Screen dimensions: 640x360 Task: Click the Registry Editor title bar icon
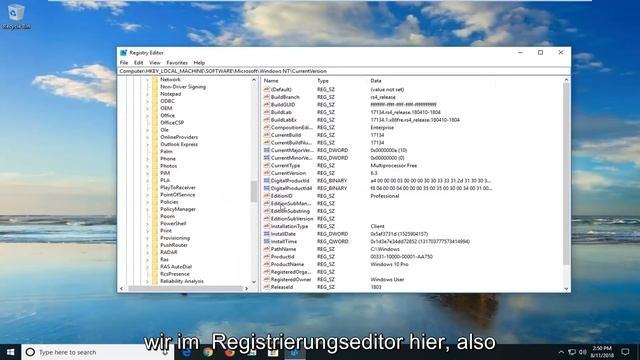pyautogui.click(x=123, y=53)
